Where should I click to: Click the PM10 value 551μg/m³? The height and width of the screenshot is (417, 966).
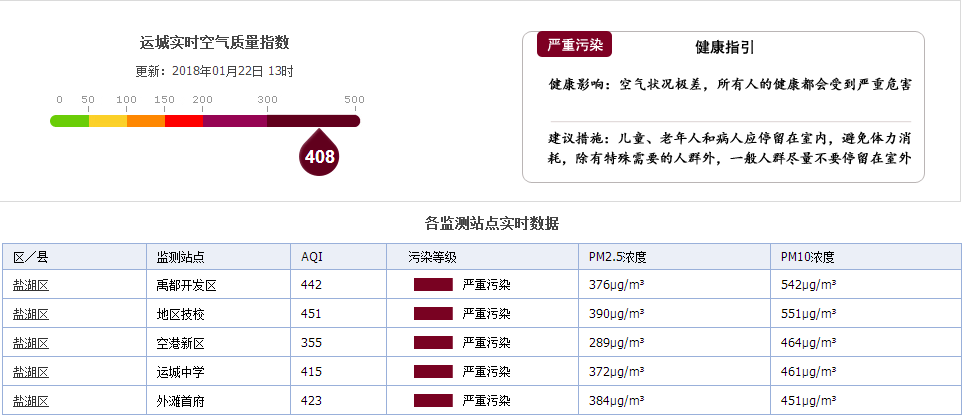coord(808,314)
